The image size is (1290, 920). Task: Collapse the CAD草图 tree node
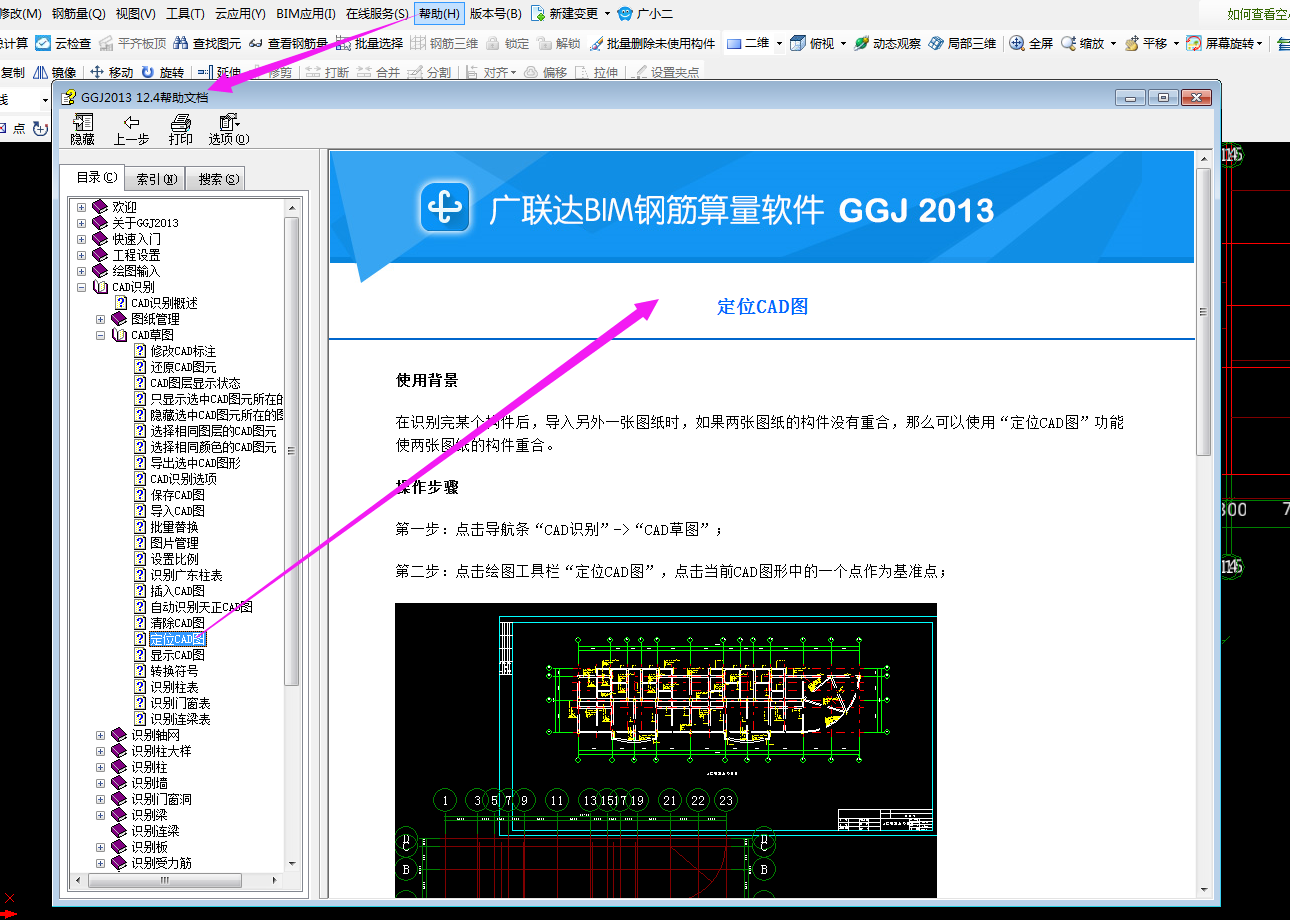point(101,335)
